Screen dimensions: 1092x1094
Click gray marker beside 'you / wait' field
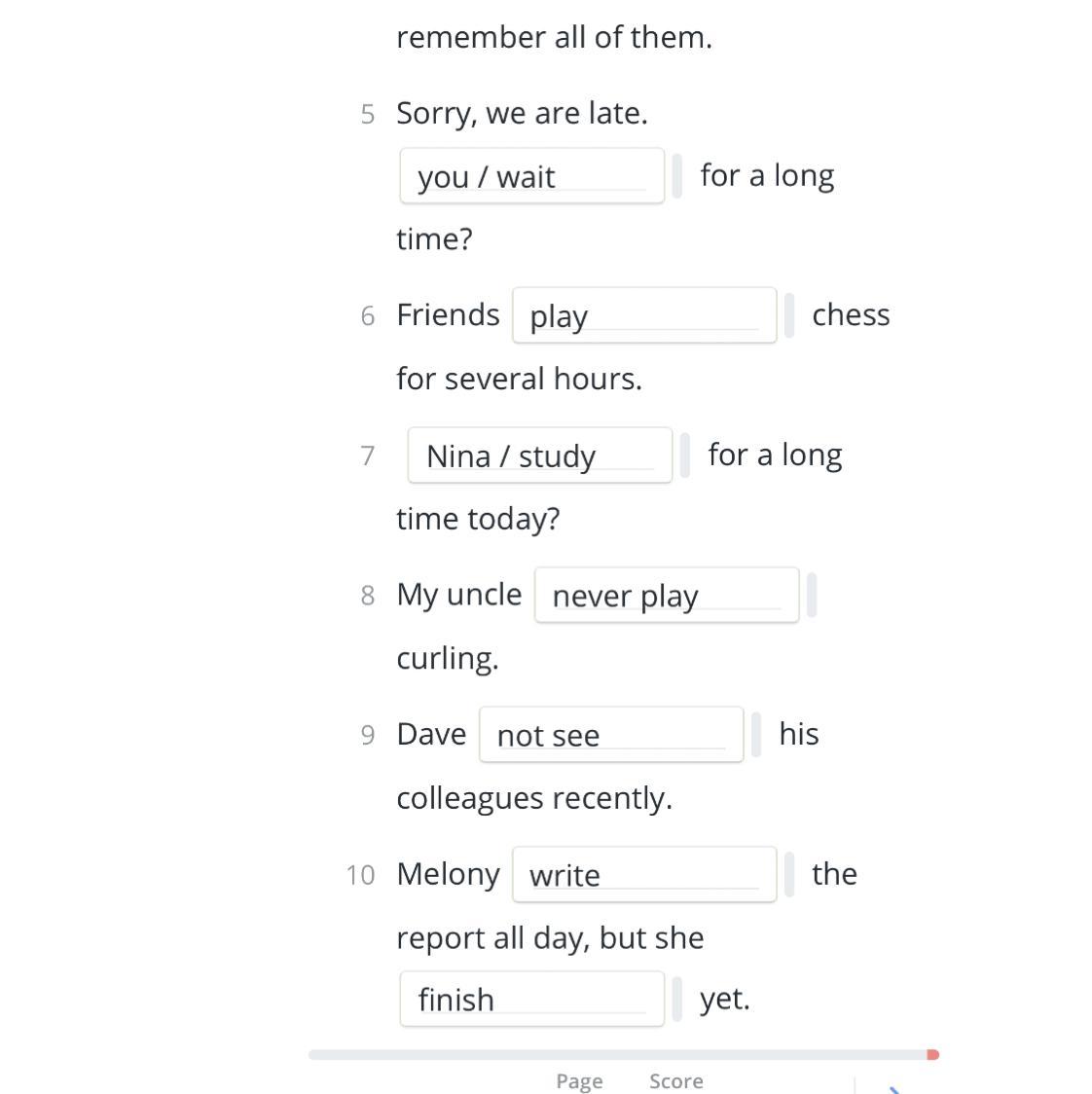point(677,176)
